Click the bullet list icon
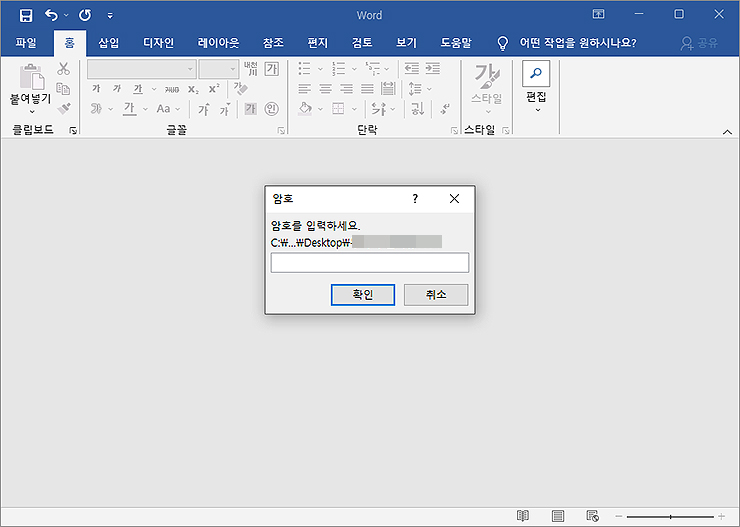Viewport: 740px width, 527px height. [x=305, y=69]
